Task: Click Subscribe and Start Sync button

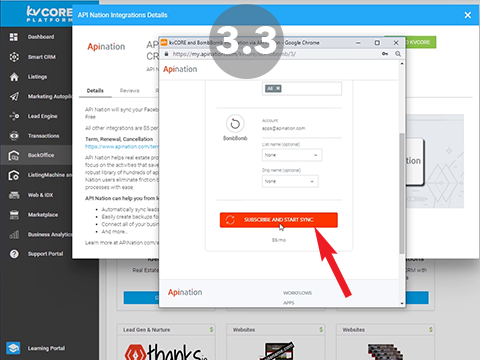Action: click(x=279, y=220)
